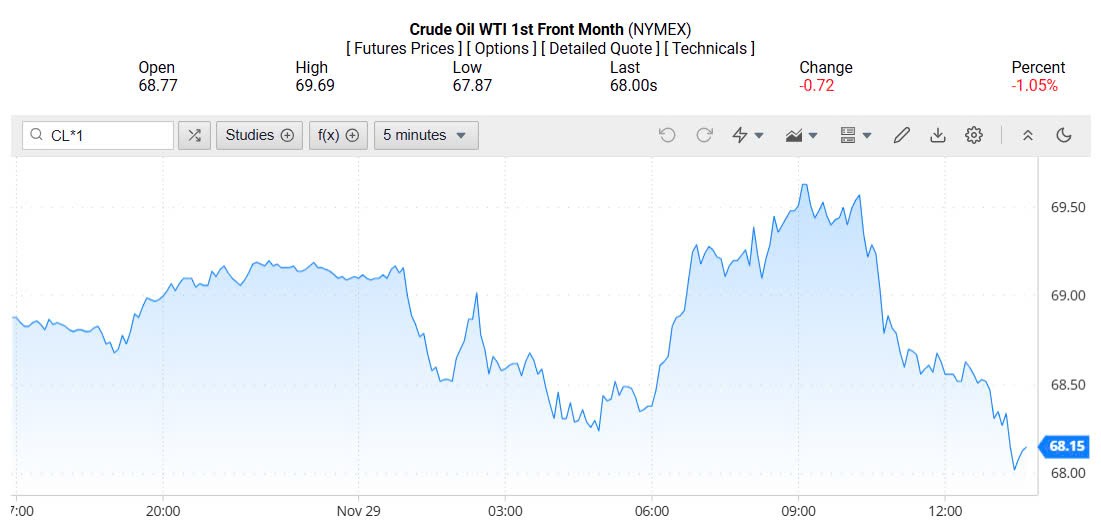Viewport: 1101px width, 524px height.
Task: Click the redo arrow icon
Action: pyautogui.click(x=704, y=135)
